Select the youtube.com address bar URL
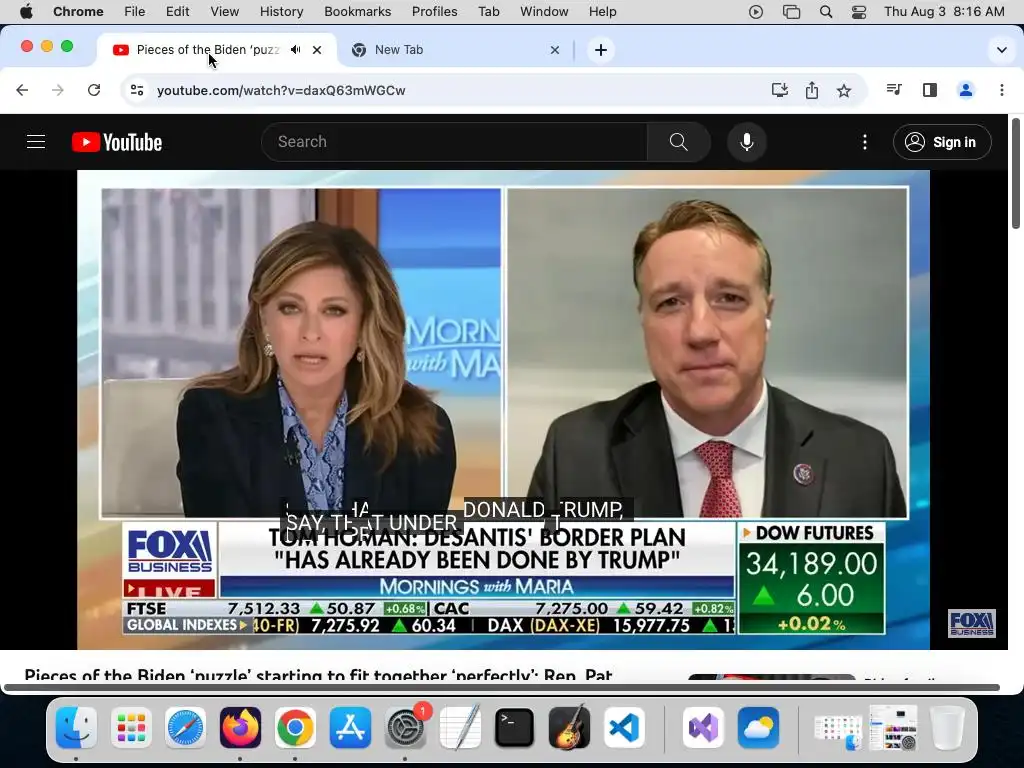 [281, 90]
